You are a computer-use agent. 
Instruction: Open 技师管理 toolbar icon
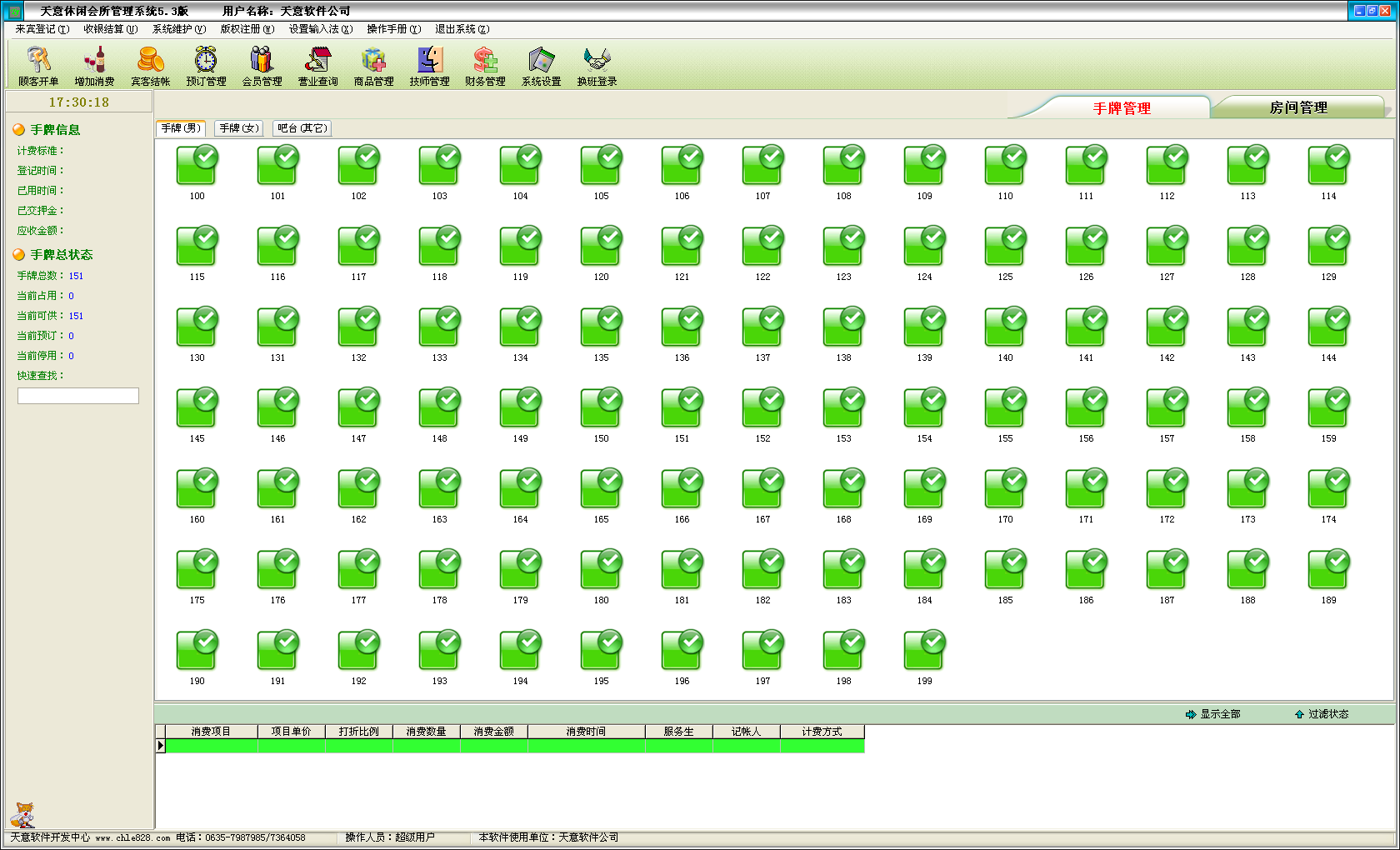429,66
